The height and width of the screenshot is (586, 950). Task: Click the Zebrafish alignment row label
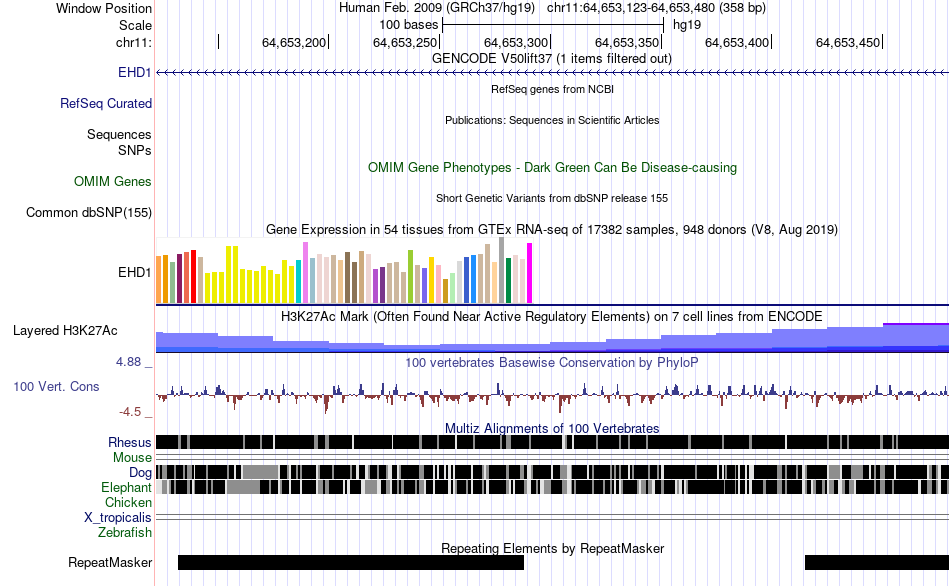(x=125, y=533)
